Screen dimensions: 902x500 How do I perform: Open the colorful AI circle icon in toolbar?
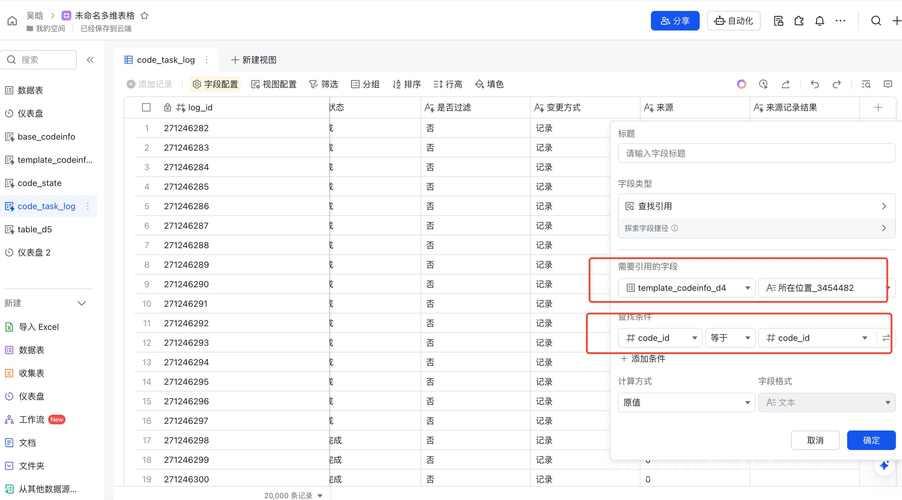pyautogui.click(x=742, y=84)
